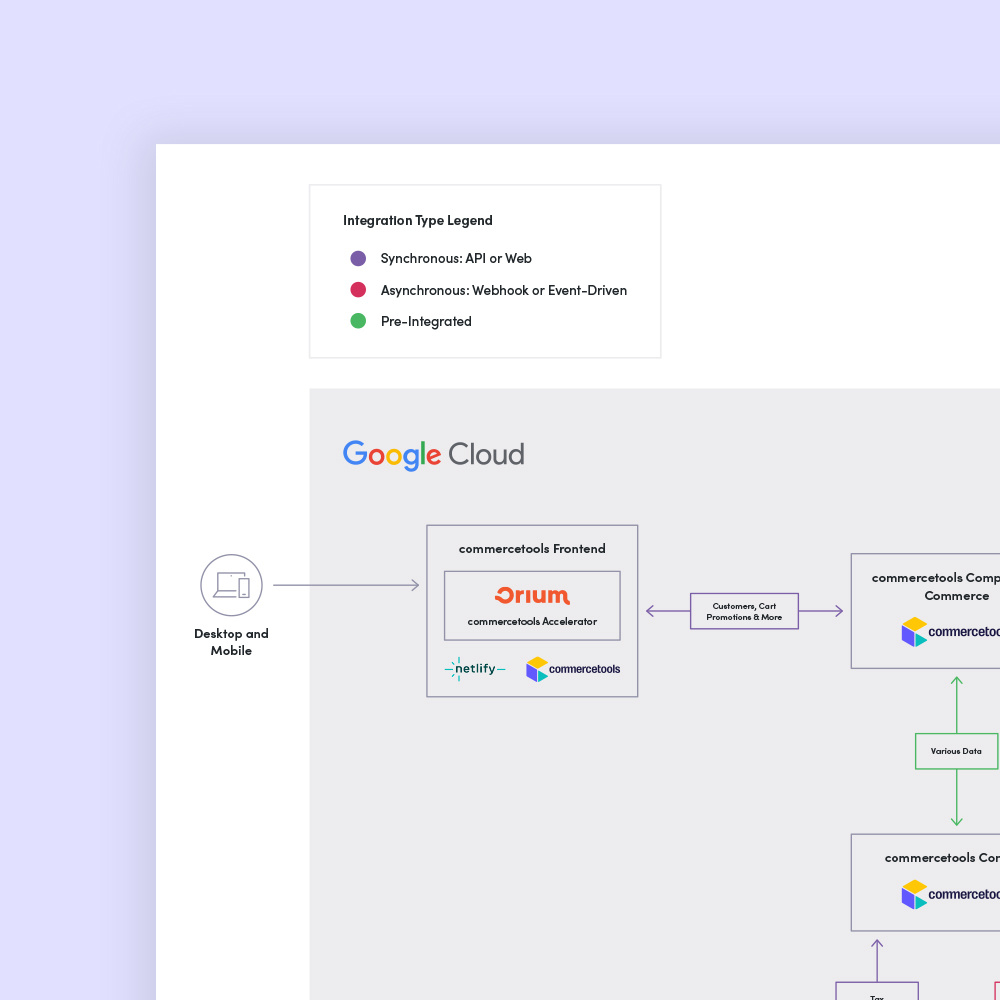This screenshot has width=1000, height=1000.
Task: Click the green Pre-Integrated legend dot
Action: 358,321
